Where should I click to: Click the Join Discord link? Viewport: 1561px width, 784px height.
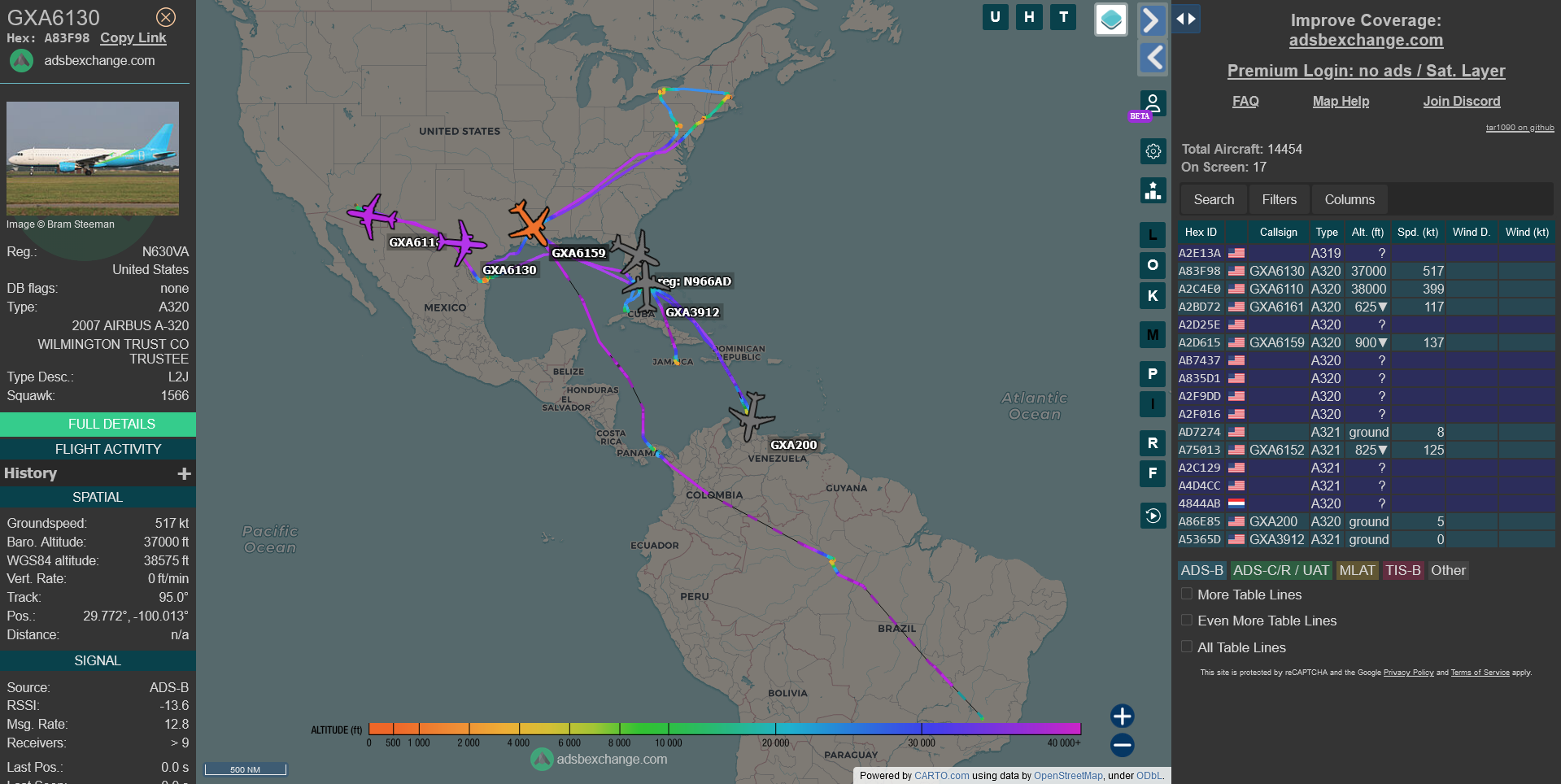point(1462,101)
